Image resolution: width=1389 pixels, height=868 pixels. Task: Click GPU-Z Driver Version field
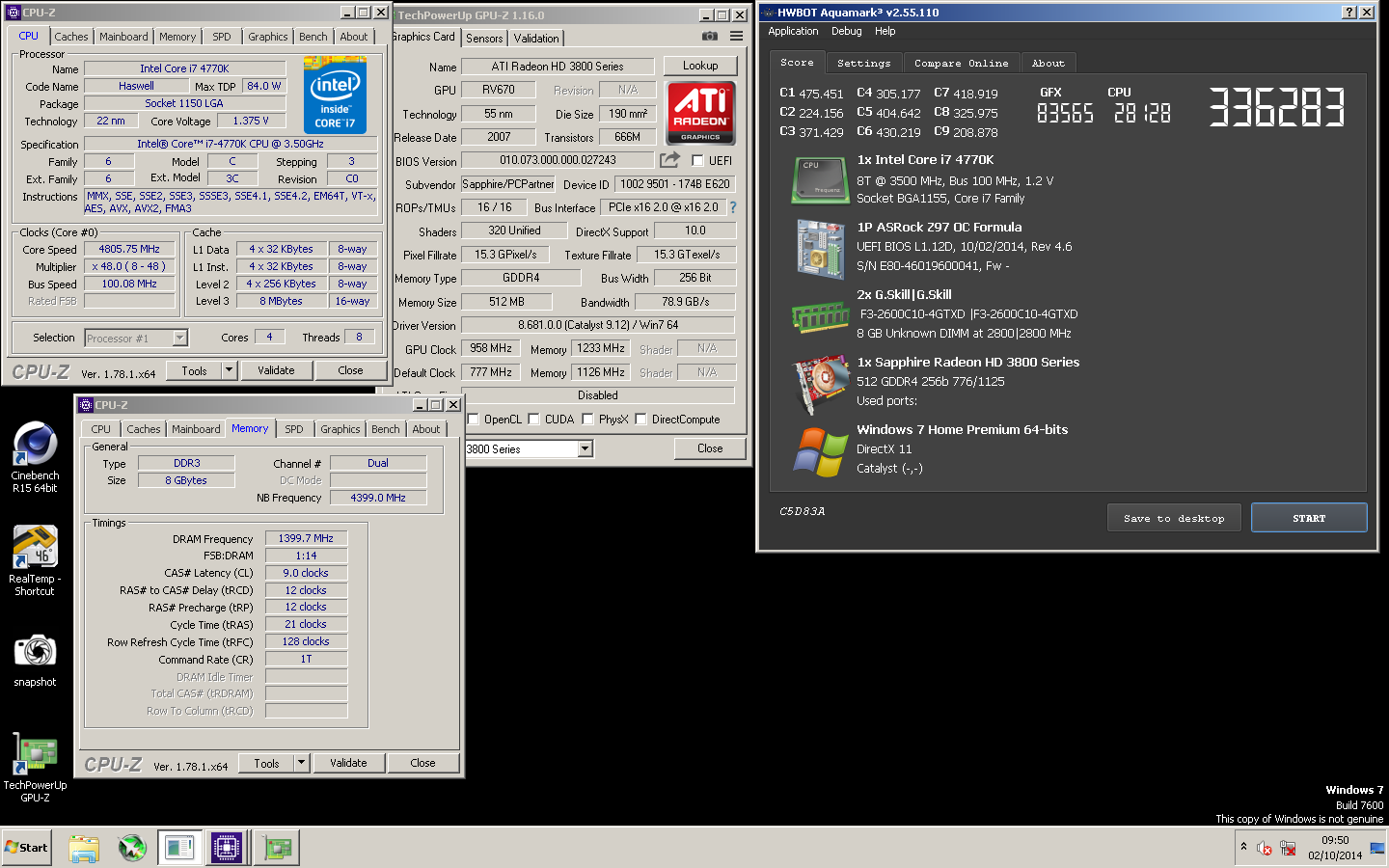pos(598,325)
